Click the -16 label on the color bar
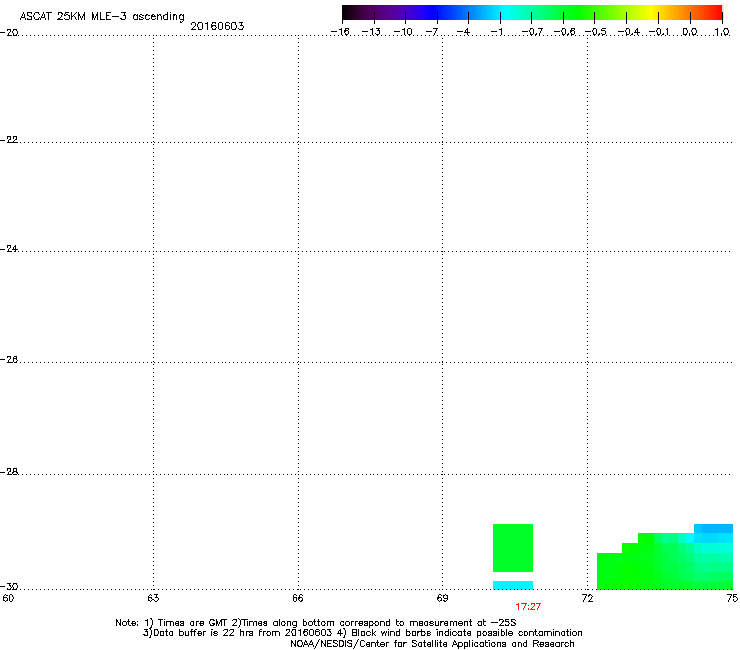 (x=340, y=32)
